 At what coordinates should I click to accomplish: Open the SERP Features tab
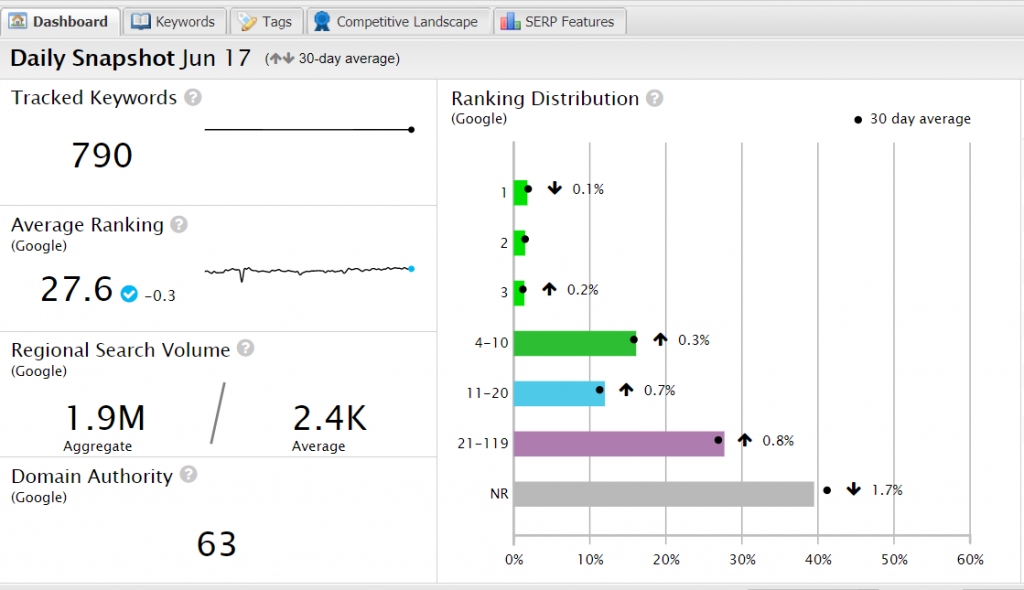click(x=559, y=22)
